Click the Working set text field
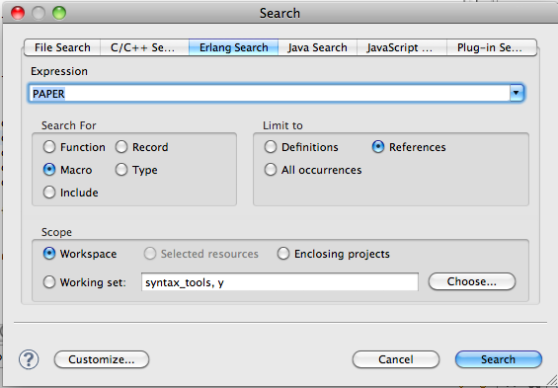 point(280,282)
